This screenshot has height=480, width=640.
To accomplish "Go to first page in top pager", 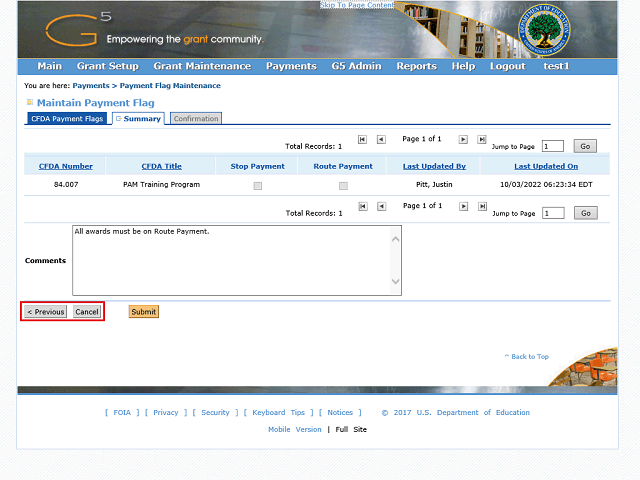I will pyautogui.click(x=362, y=140).
